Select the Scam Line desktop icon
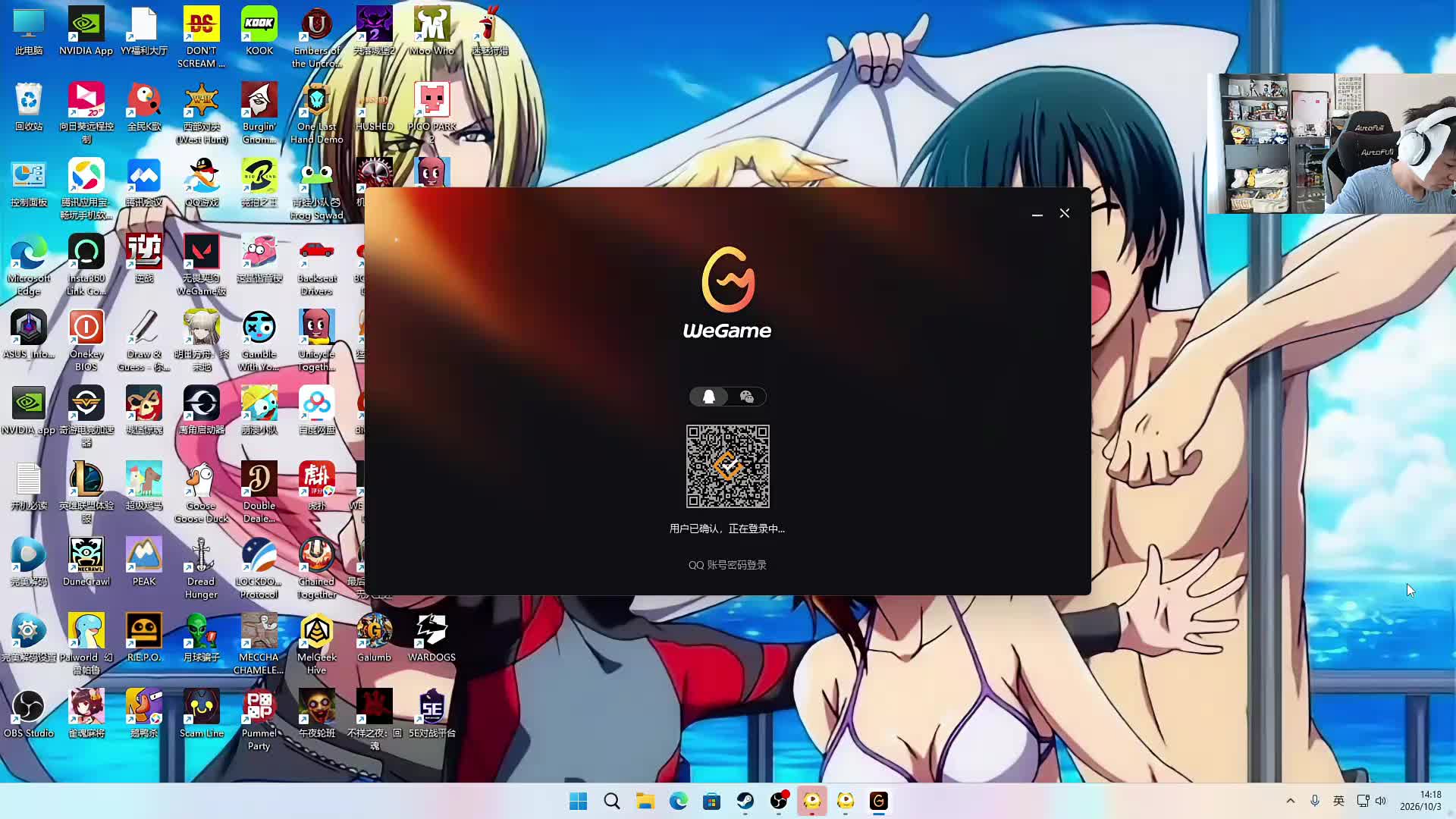 coord(202,714)
